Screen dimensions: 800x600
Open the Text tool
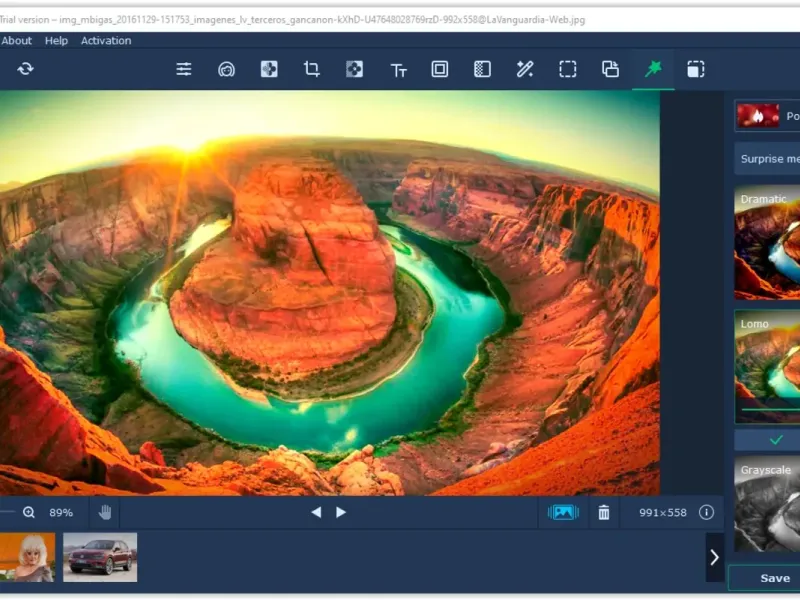click(x=398, y=69)
